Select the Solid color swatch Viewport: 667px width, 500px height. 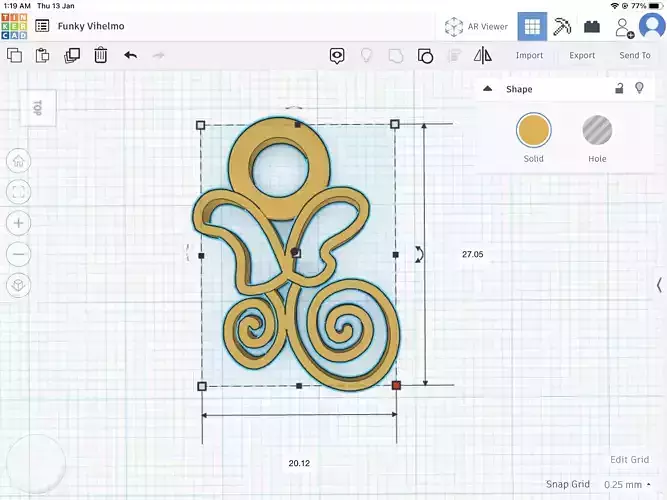tap(533, 130)
